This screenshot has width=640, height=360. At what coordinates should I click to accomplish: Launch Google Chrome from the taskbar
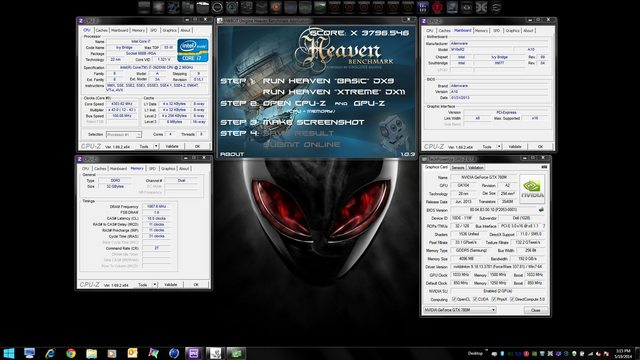click(71, 353)
